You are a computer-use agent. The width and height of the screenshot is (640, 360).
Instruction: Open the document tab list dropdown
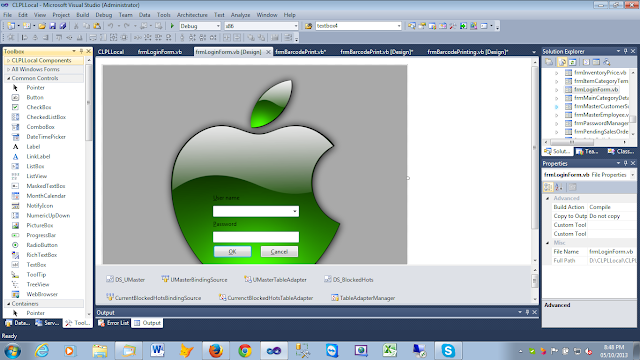[534, 52]
